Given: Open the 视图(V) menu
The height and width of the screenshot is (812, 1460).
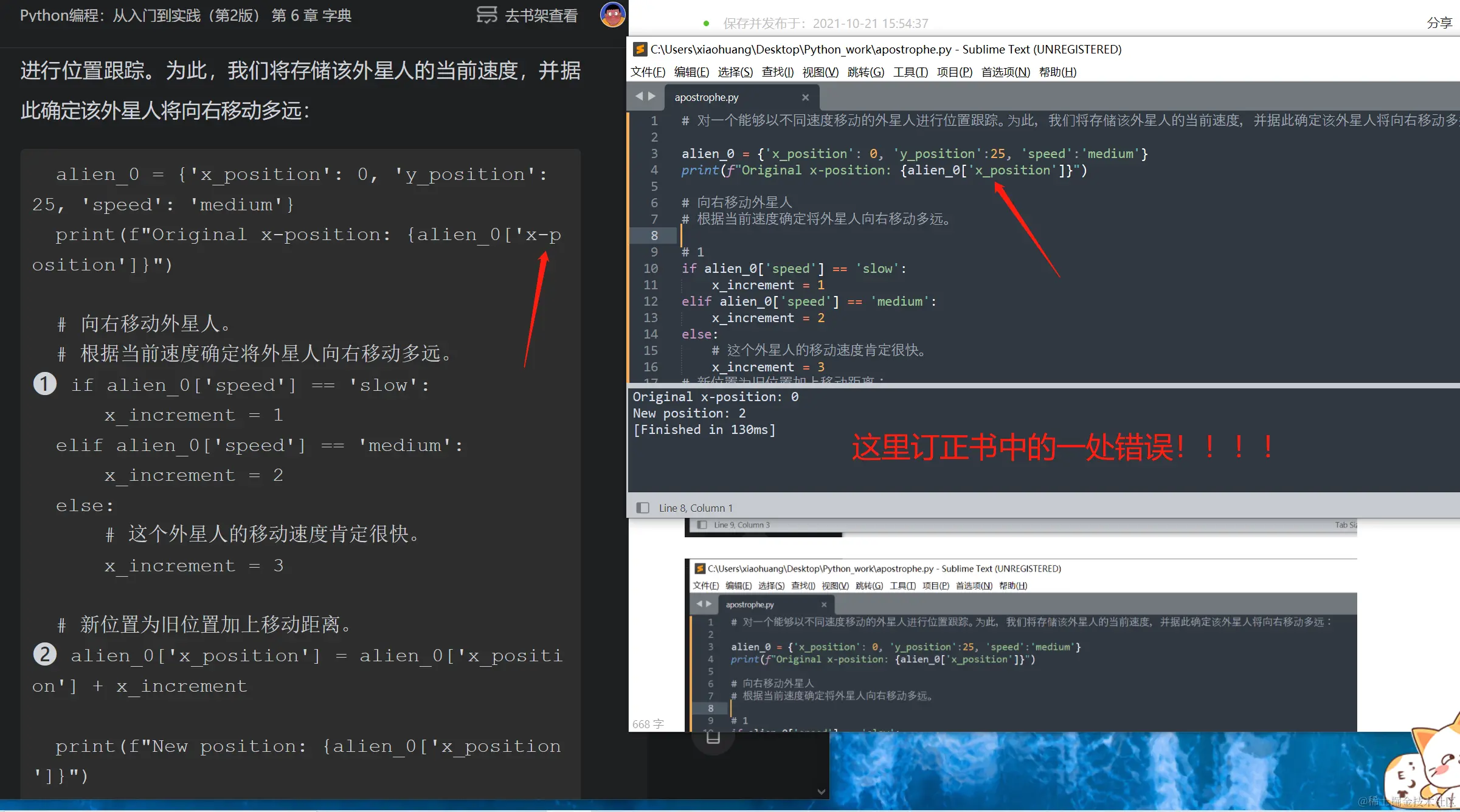Looking at the screenshot, I should (820, 72).
